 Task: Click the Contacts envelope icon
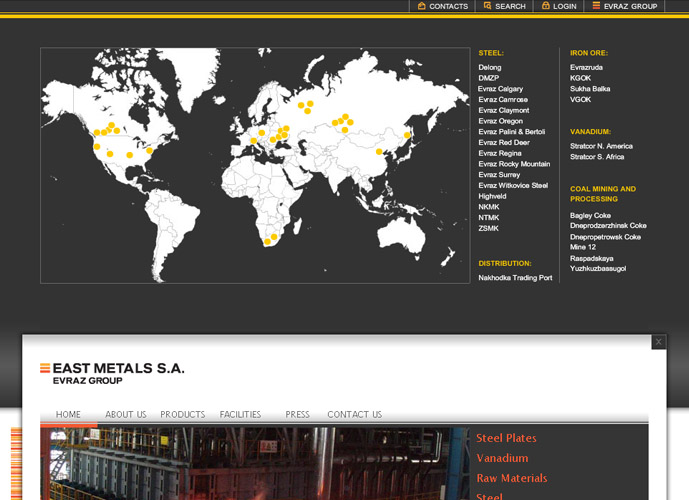421,6
